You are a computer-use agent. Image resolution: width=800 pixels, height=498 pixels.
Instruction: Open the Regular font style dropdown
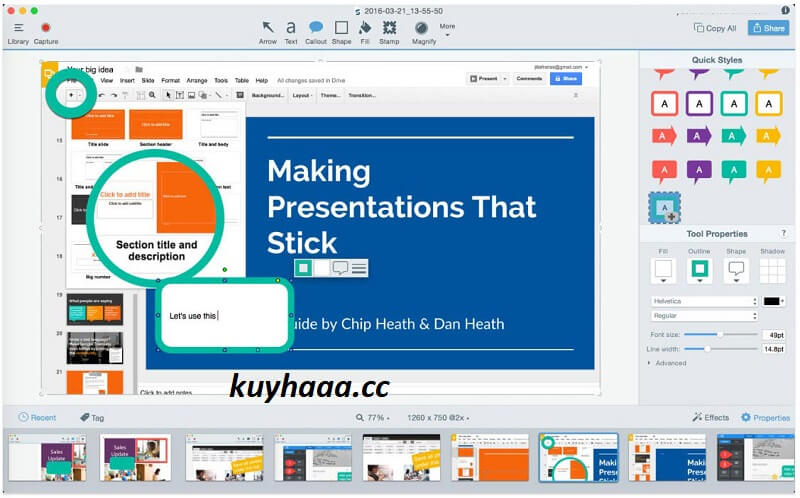[705, 316]
